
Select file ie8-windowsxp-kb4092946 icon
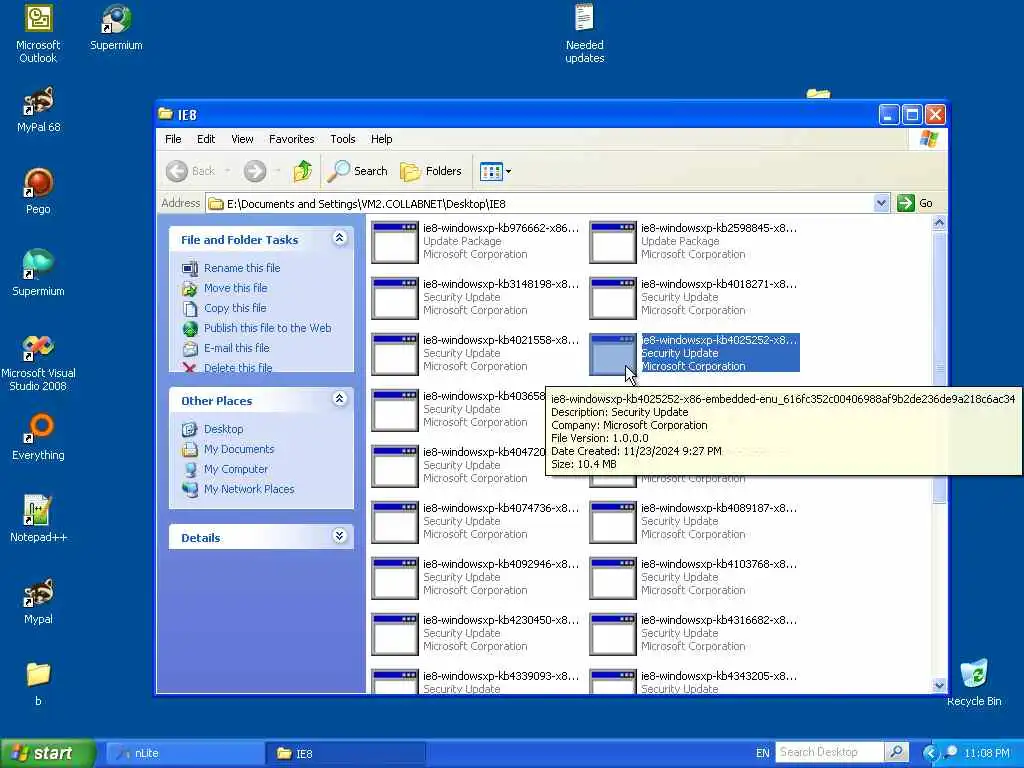394,578
